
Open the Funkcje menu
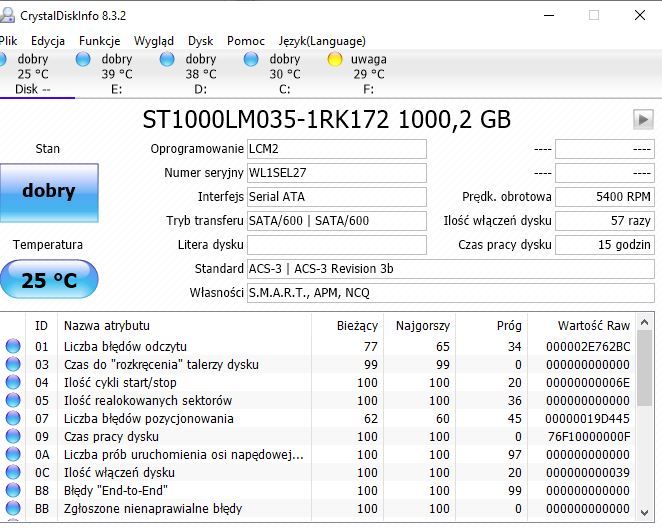coord(99,41)
